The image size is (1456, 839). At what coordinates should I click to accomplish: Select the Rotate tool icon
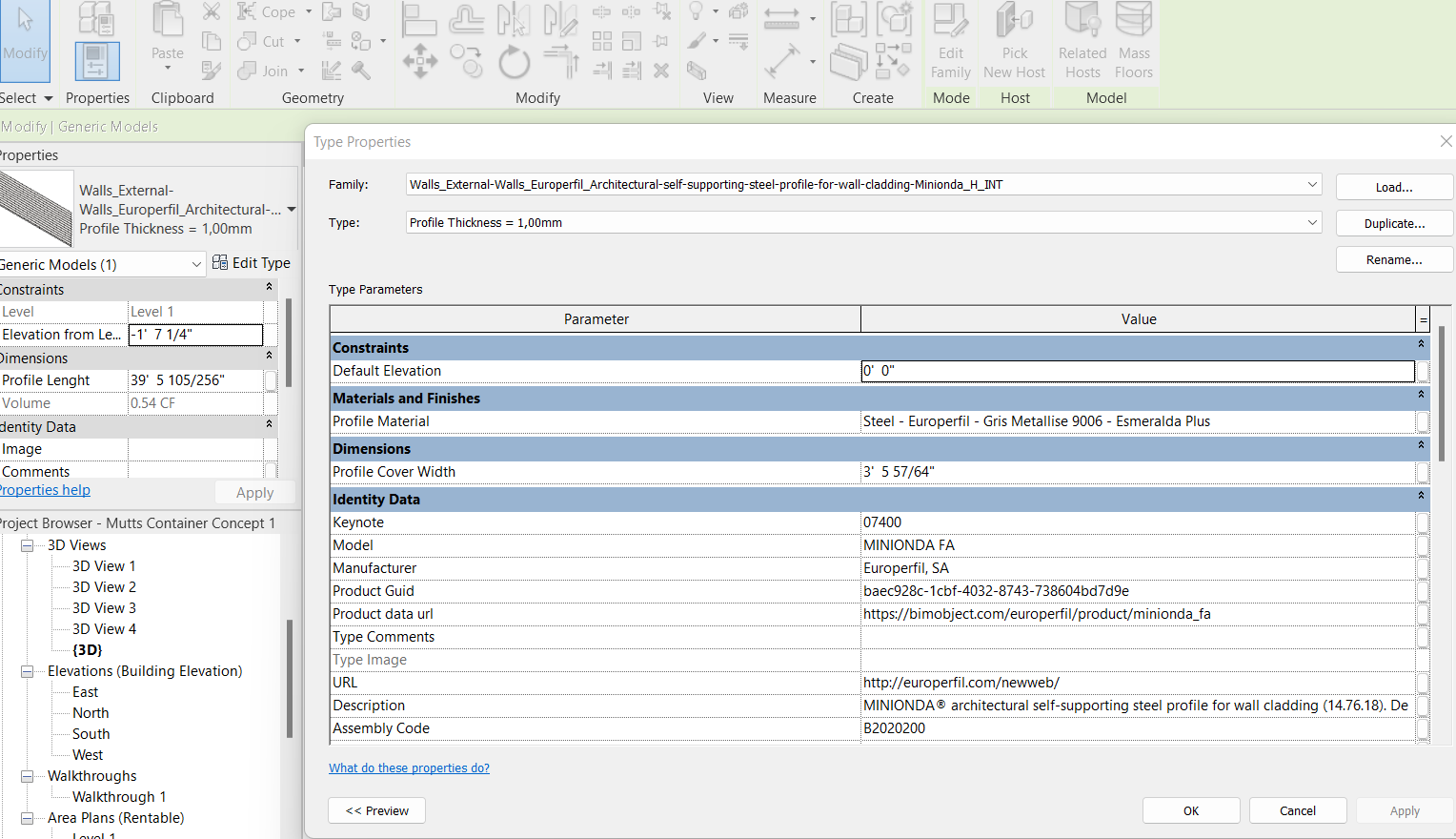pyautogui.click(x=515, y=63)
